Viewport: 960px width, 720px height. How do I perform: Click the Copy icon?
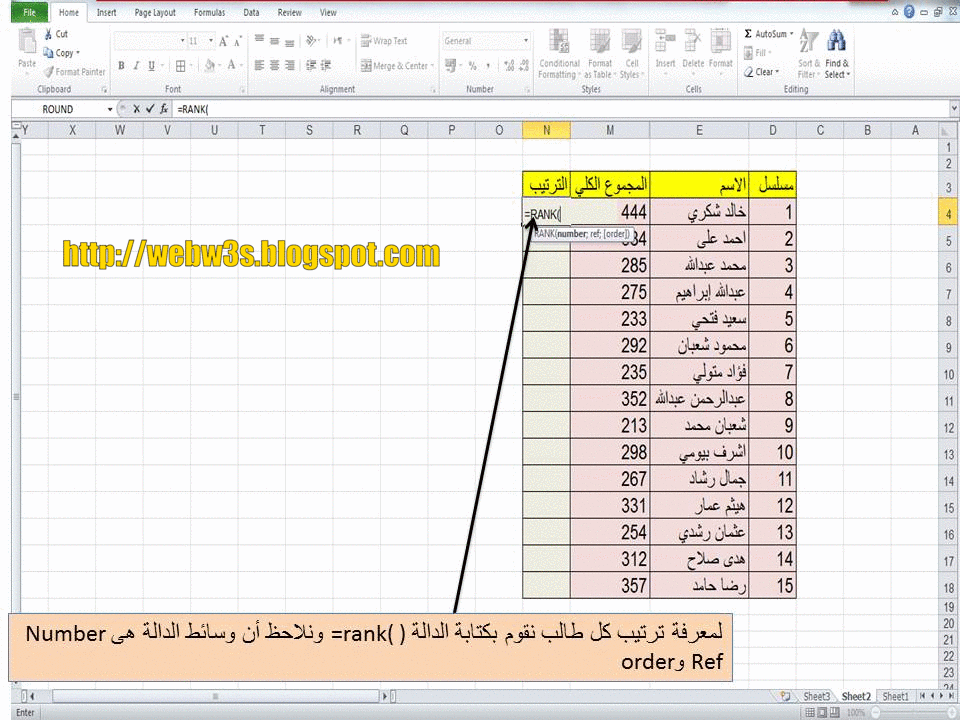coord(48,53)
